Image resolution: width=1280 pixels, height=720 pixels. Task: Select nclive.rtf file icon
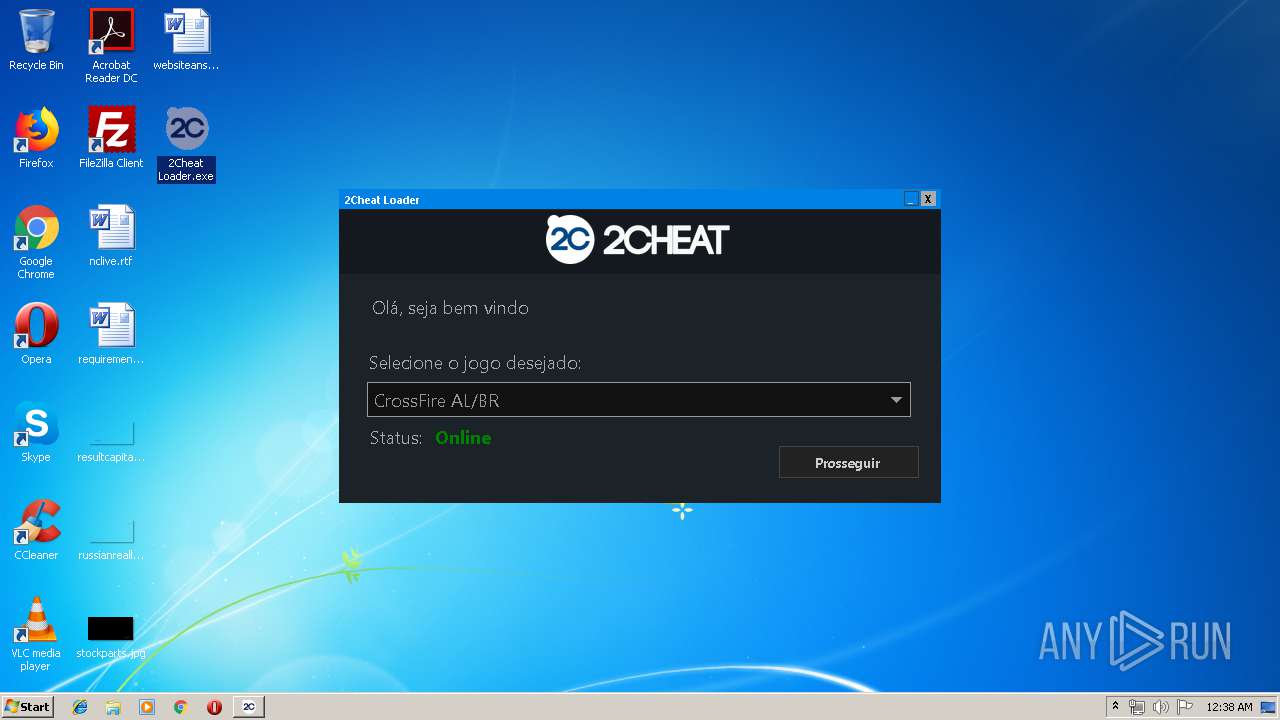[111, 236]
